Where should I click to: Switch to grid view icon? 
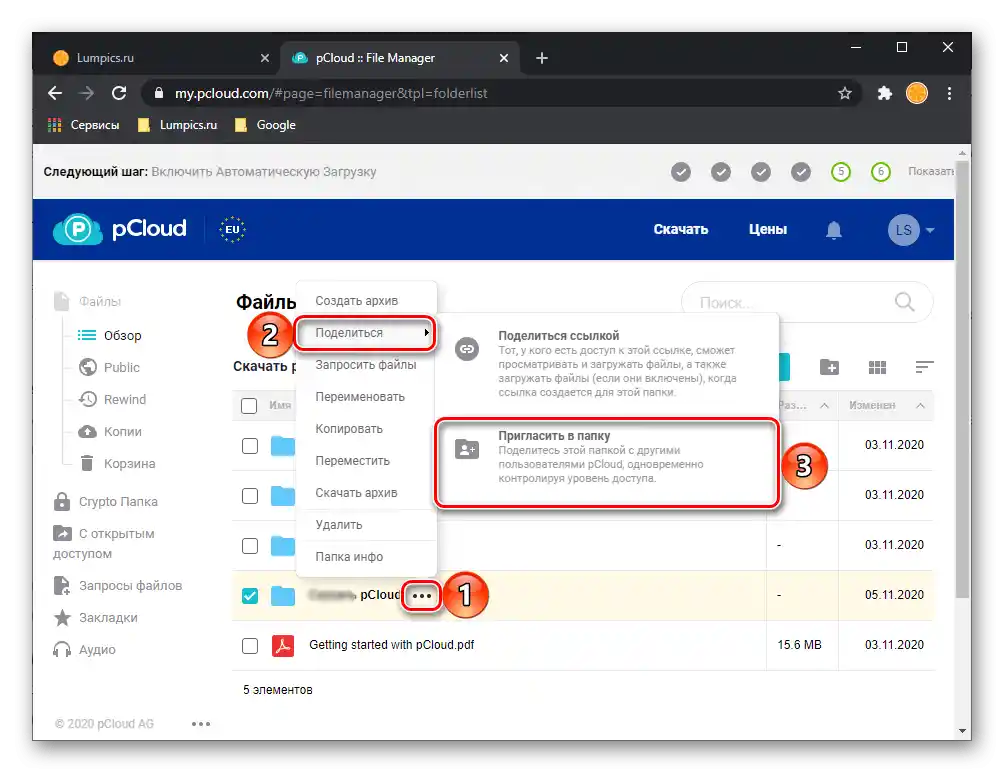tap(877, 367)
